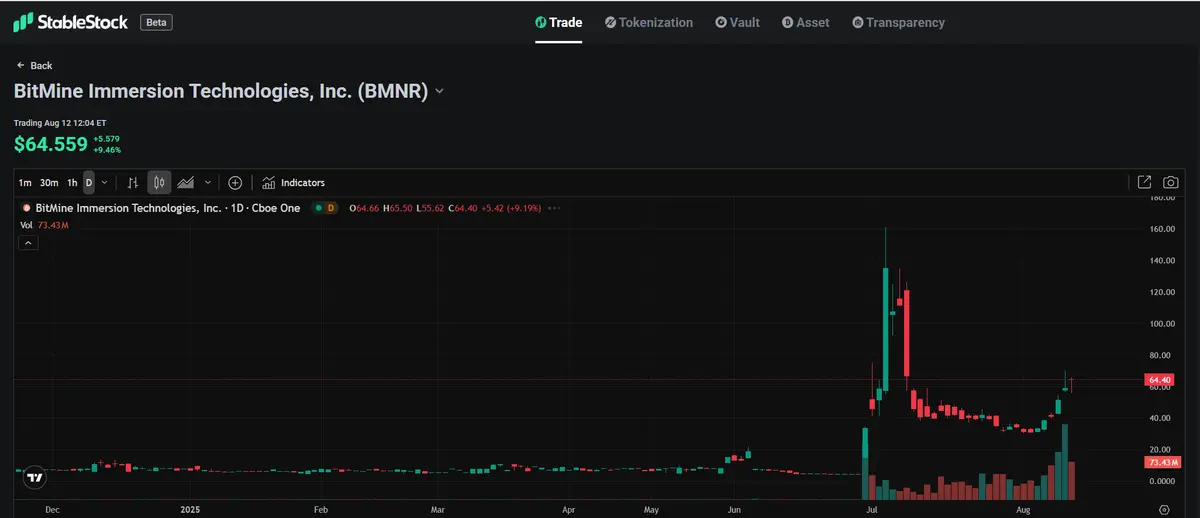Expand the timeframe interval dropdown

105,183
